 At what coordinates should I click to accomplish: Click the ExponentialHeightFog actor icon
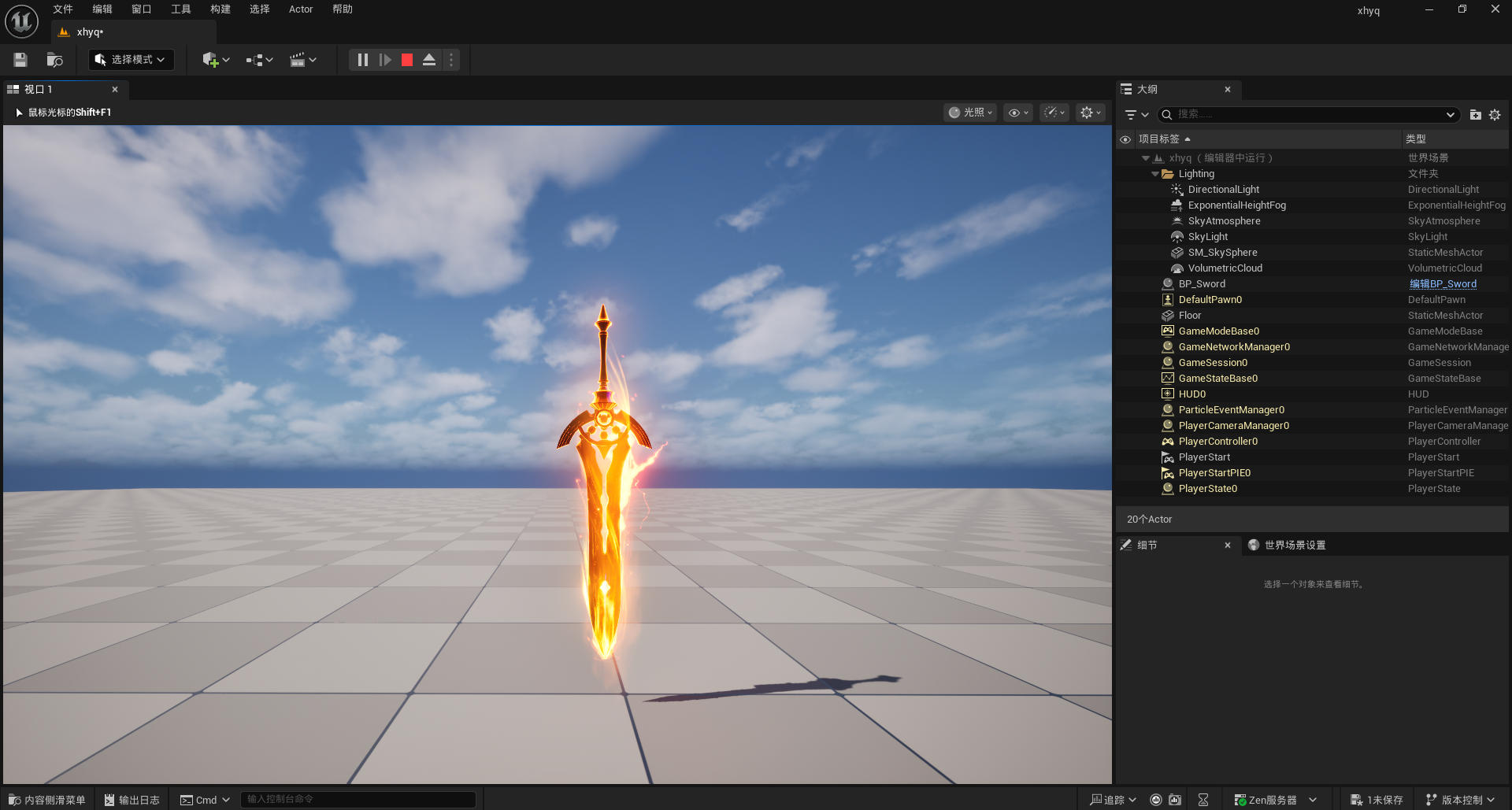1177,205
